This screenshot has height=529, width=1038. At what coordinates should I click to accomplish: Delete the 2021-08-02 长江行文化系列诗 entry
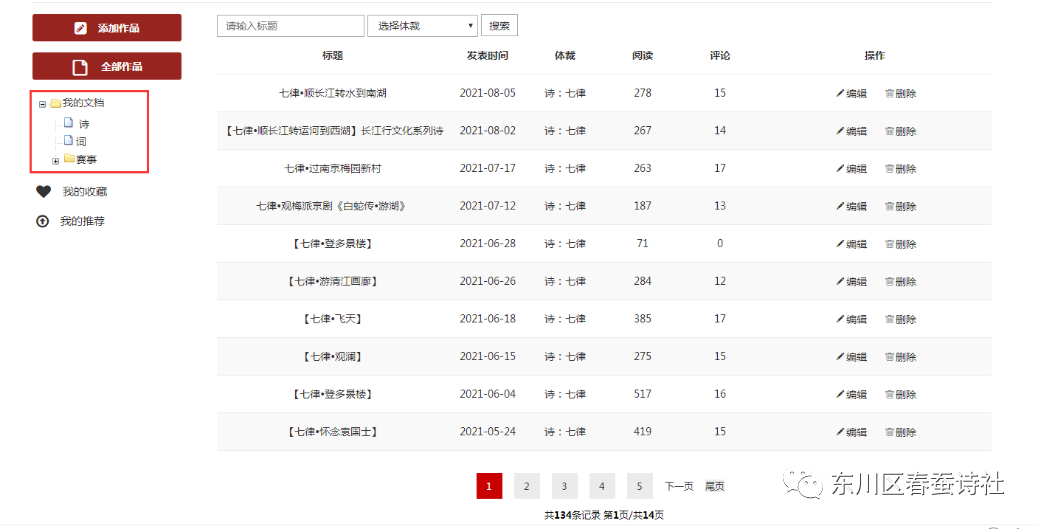(x=900, y=131)
